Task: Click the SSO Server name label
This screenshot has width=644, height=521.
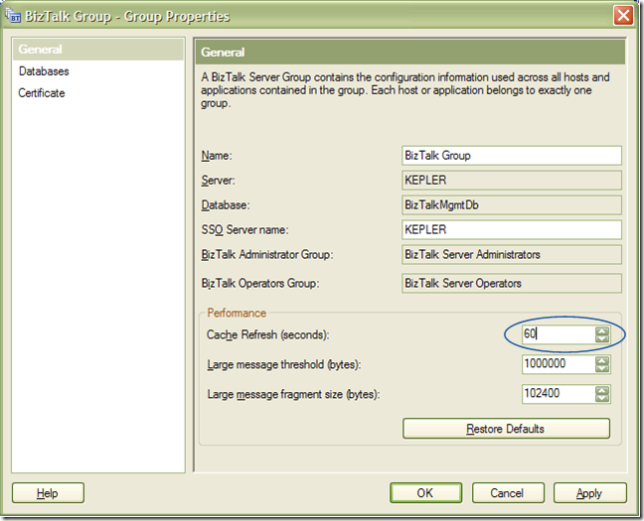Action: pos(245,230)
